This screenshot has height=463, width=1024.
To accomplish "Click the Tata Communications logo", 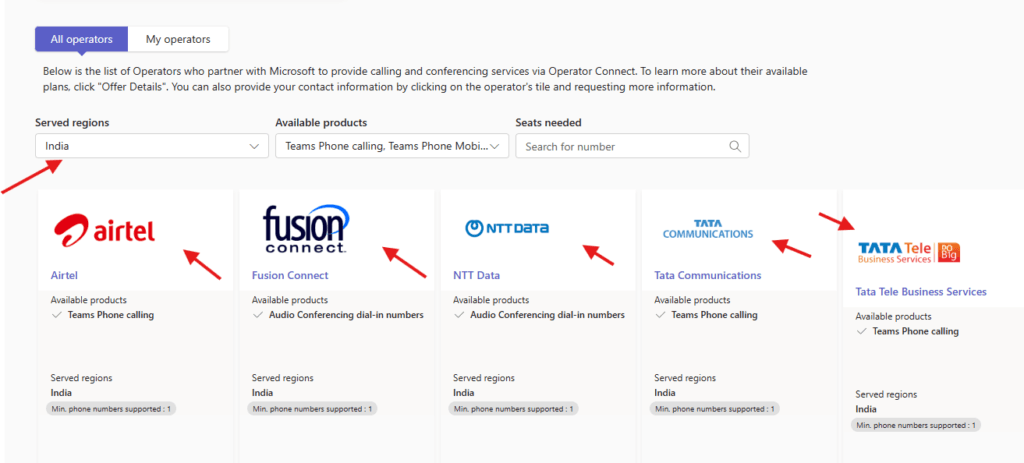I will 707,229.
